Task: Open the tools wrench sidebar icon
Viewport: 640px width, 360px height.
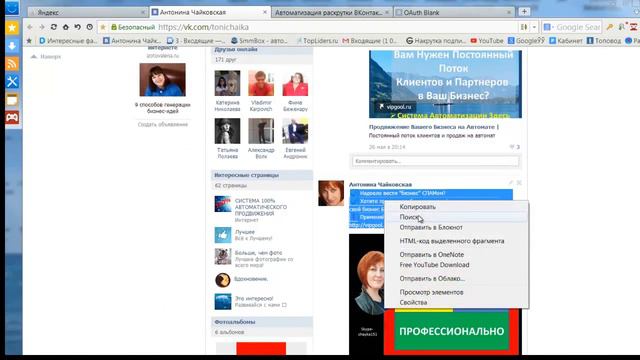Action: coord(12,82)
